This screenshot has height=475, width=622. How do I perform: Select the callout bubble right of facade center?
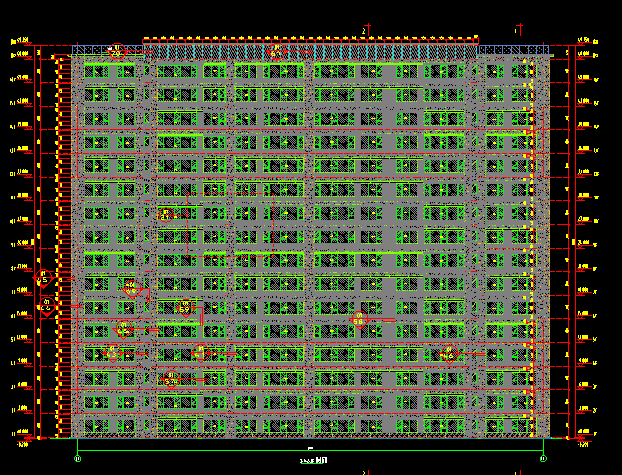pos(358,319)
